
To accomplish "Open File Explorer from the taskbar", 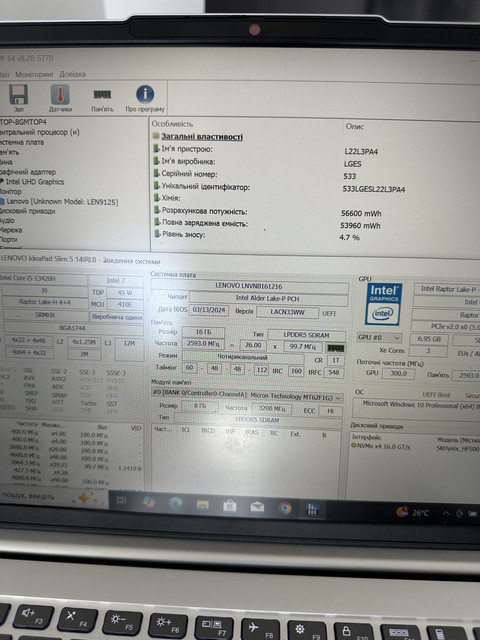I will pyautogui.click(x=202, y=505).
